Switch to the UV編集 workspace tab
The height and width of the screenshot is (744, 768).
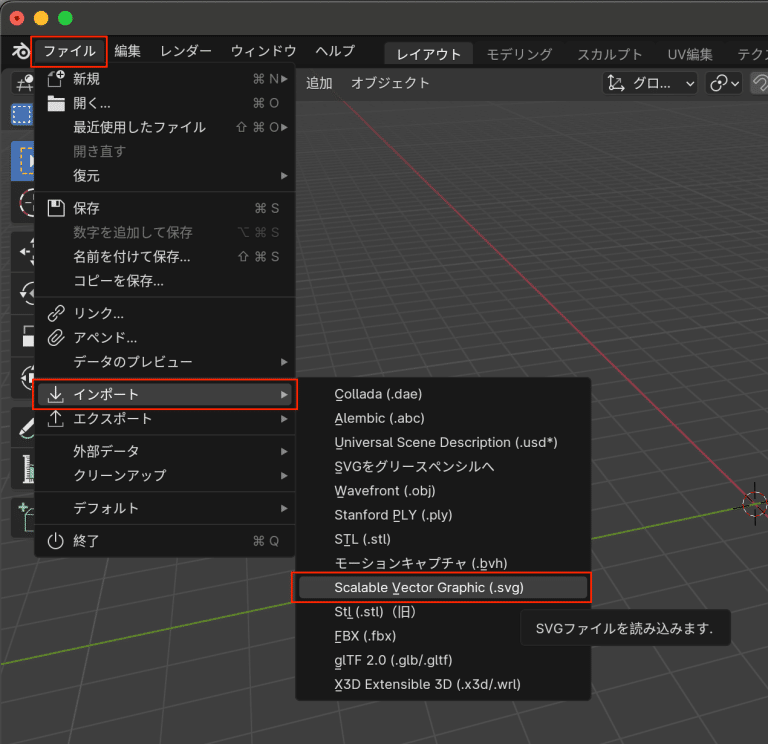click(x=690, y=54)
